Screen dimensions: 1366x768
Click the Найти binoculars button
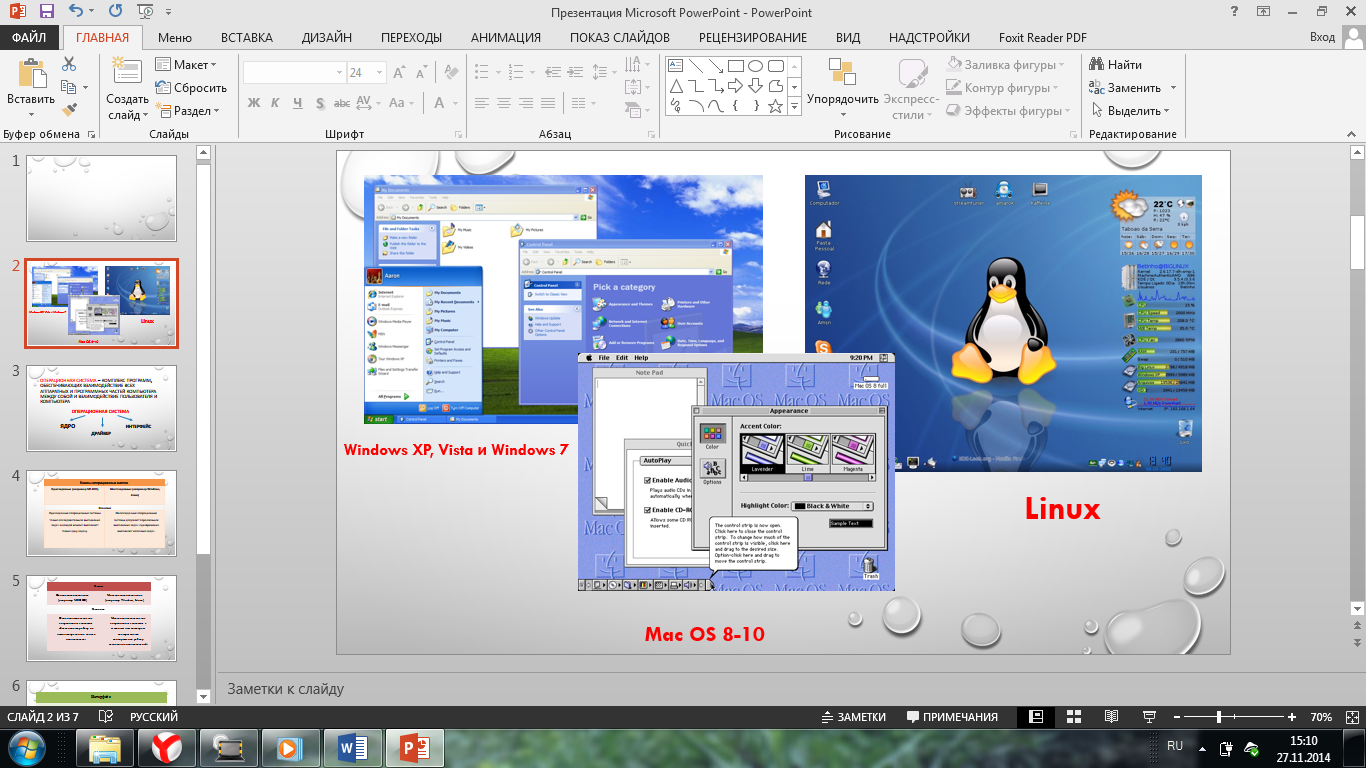click(x=1115, y=64)
